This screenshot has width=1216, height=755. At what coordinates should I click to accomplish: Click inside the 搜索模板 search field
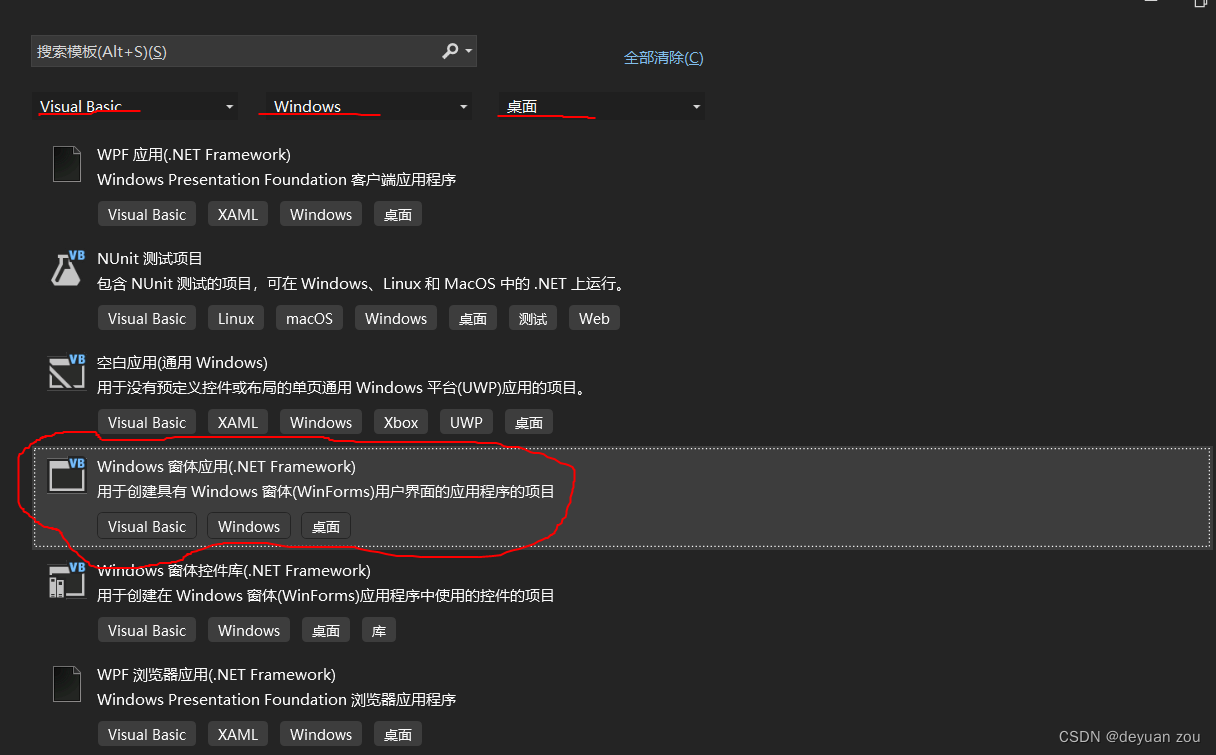click(200, 50)
